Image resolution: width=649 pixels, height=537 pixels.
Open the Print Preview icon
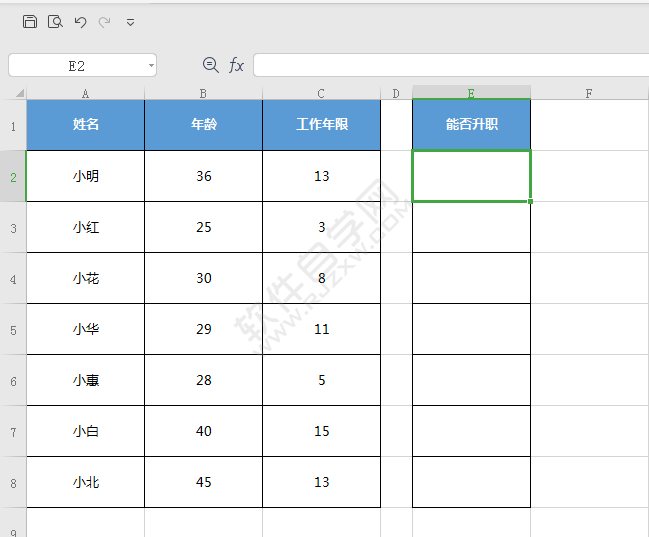[55, 22]
